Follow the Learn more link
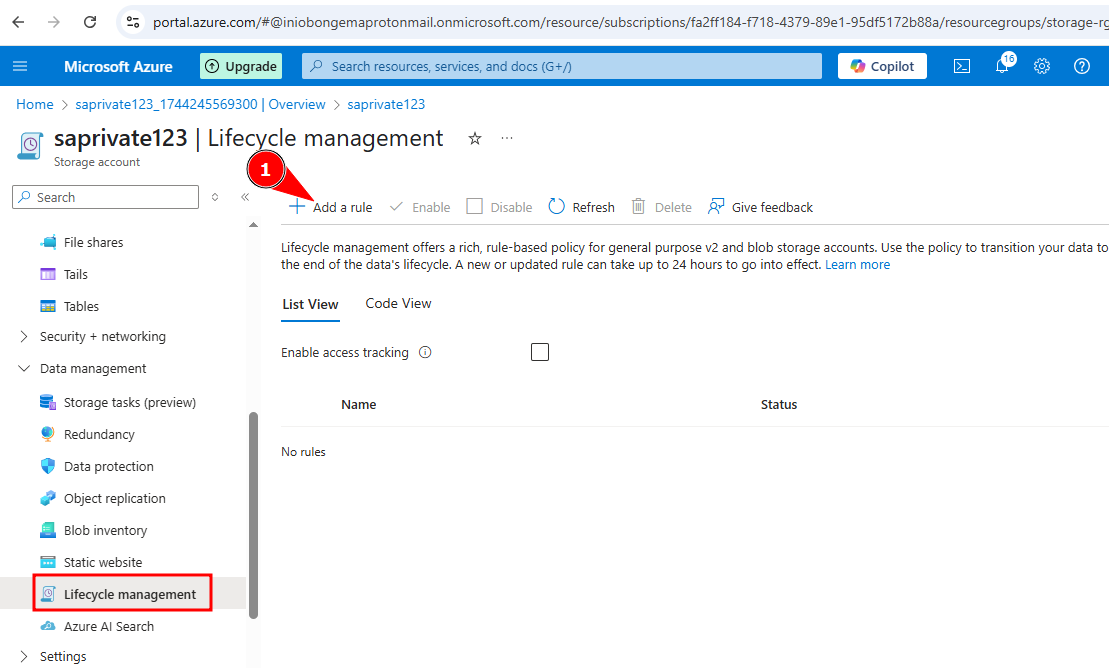This screenshot has width=1109, height=668. pos(857,265)
